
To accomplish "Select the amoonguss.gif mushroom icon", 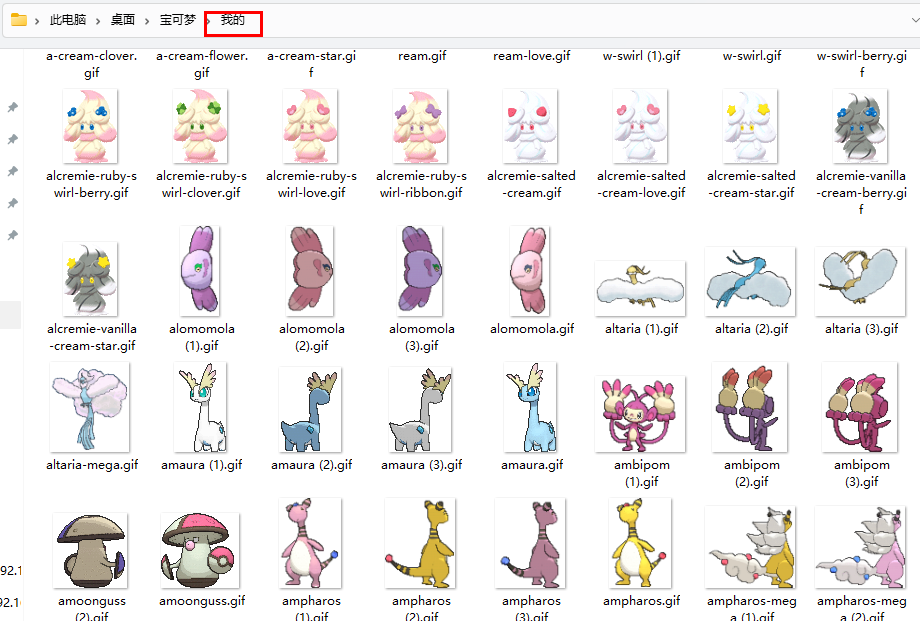I will [x=200, y=549].
